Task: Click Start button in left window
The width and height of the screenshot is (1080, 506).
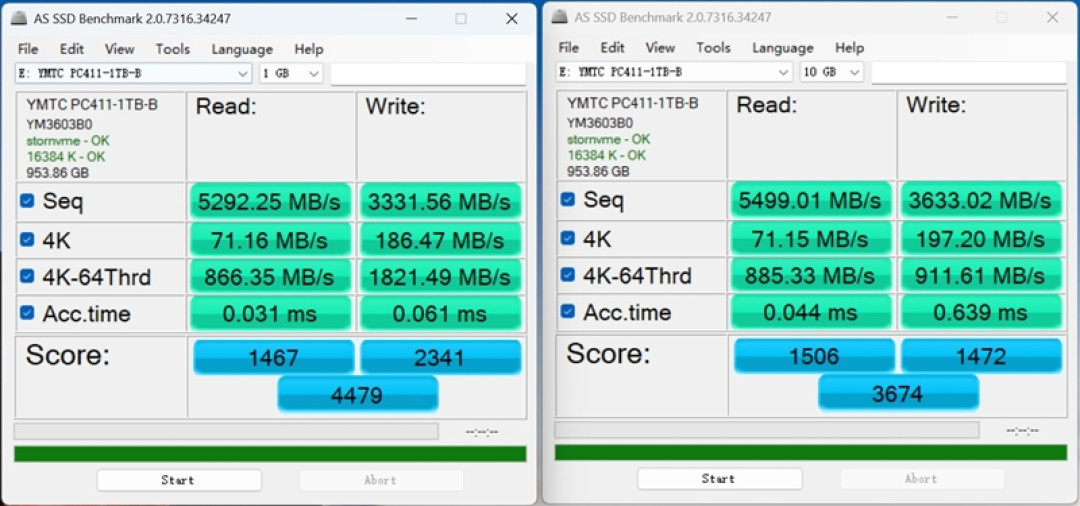Action: point(179,480)
